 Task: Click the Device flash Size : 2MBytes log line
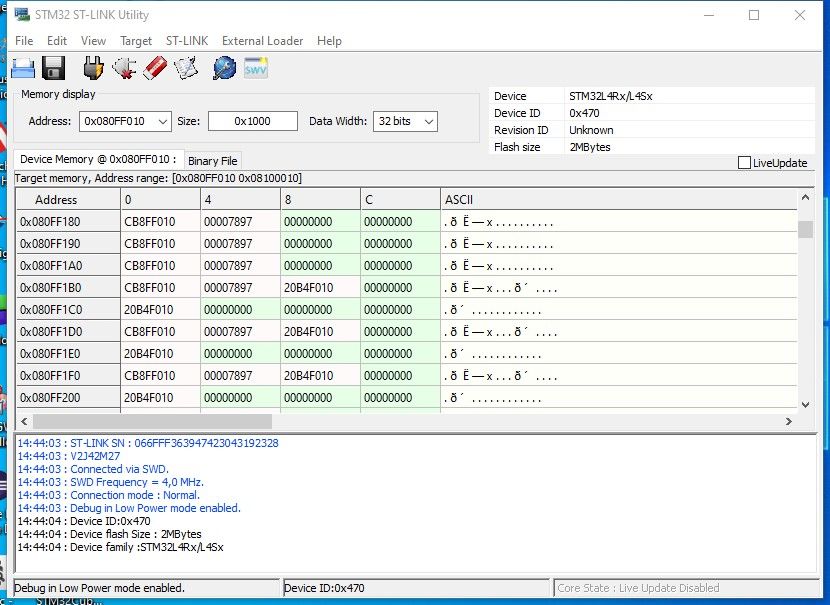pyautogui.click(x=110, y=534)
